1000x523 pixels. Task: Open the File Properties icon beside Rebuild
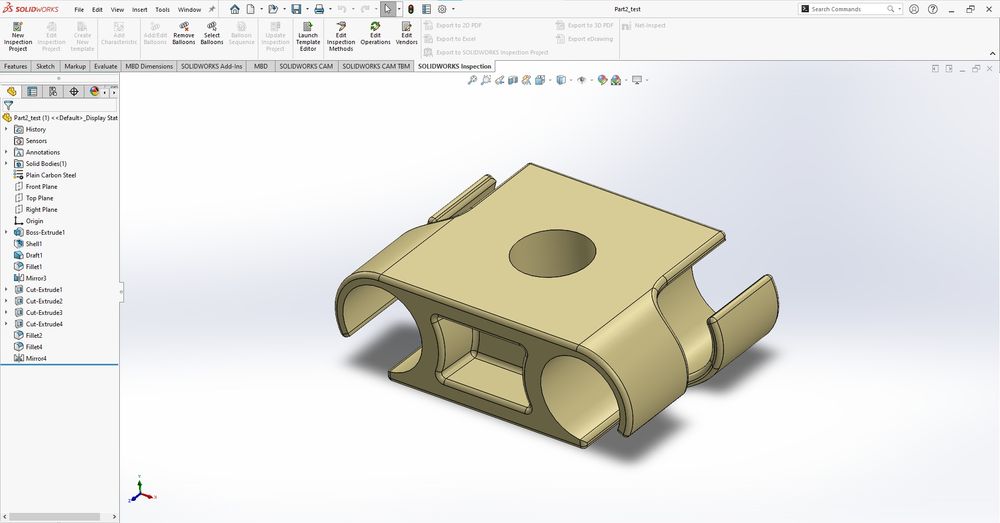pos(426,9)
